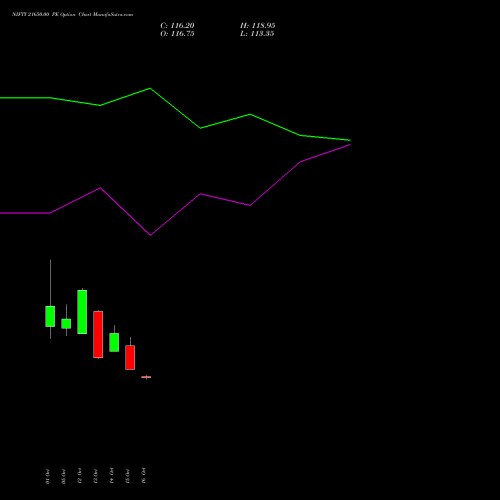Screen dimensions: 500x500
Task: Click the green candlestick between two red candles
Action: (114, 342)
